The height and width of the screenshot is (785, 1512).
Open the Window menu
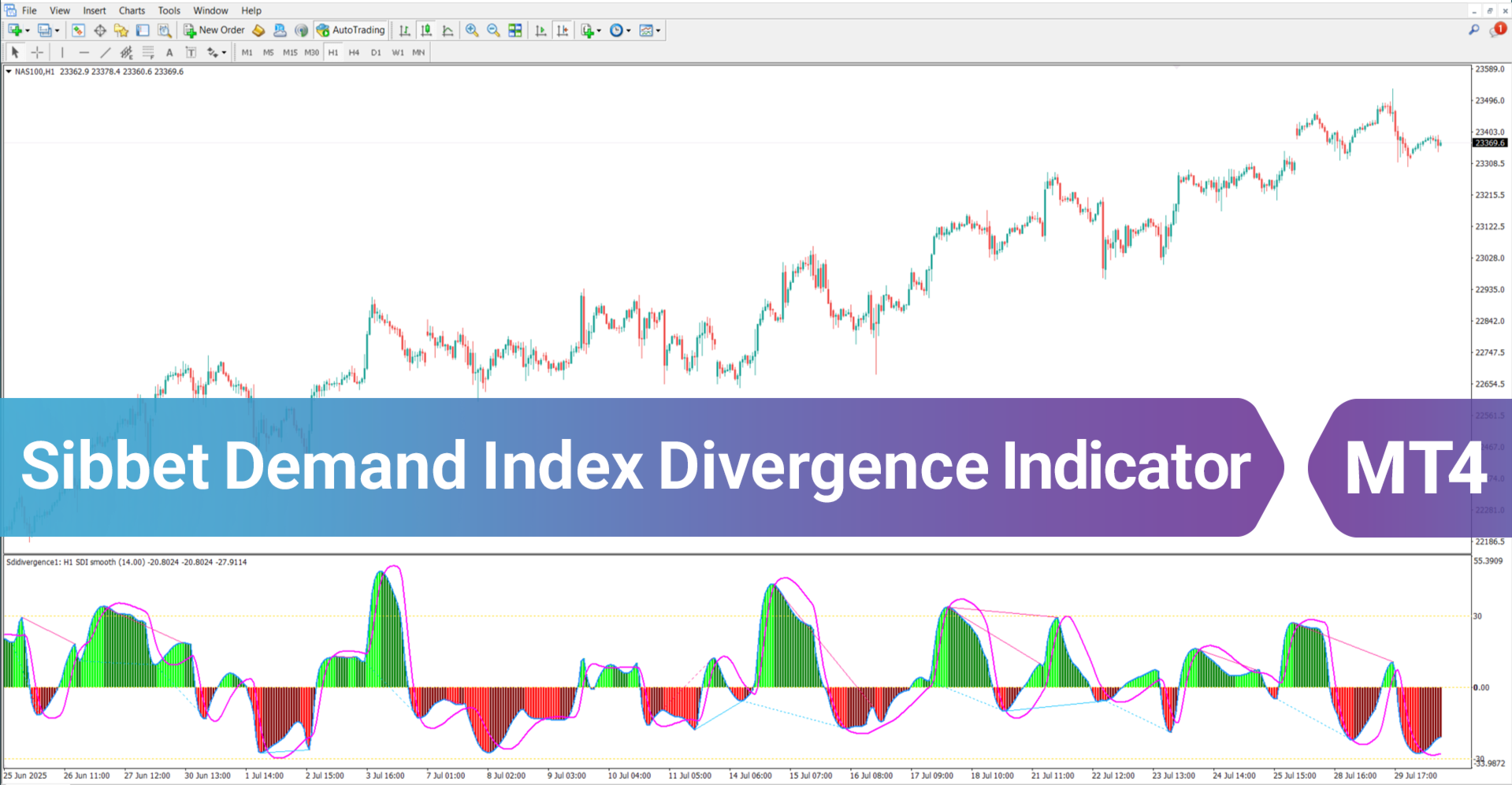tap(210, 10)
